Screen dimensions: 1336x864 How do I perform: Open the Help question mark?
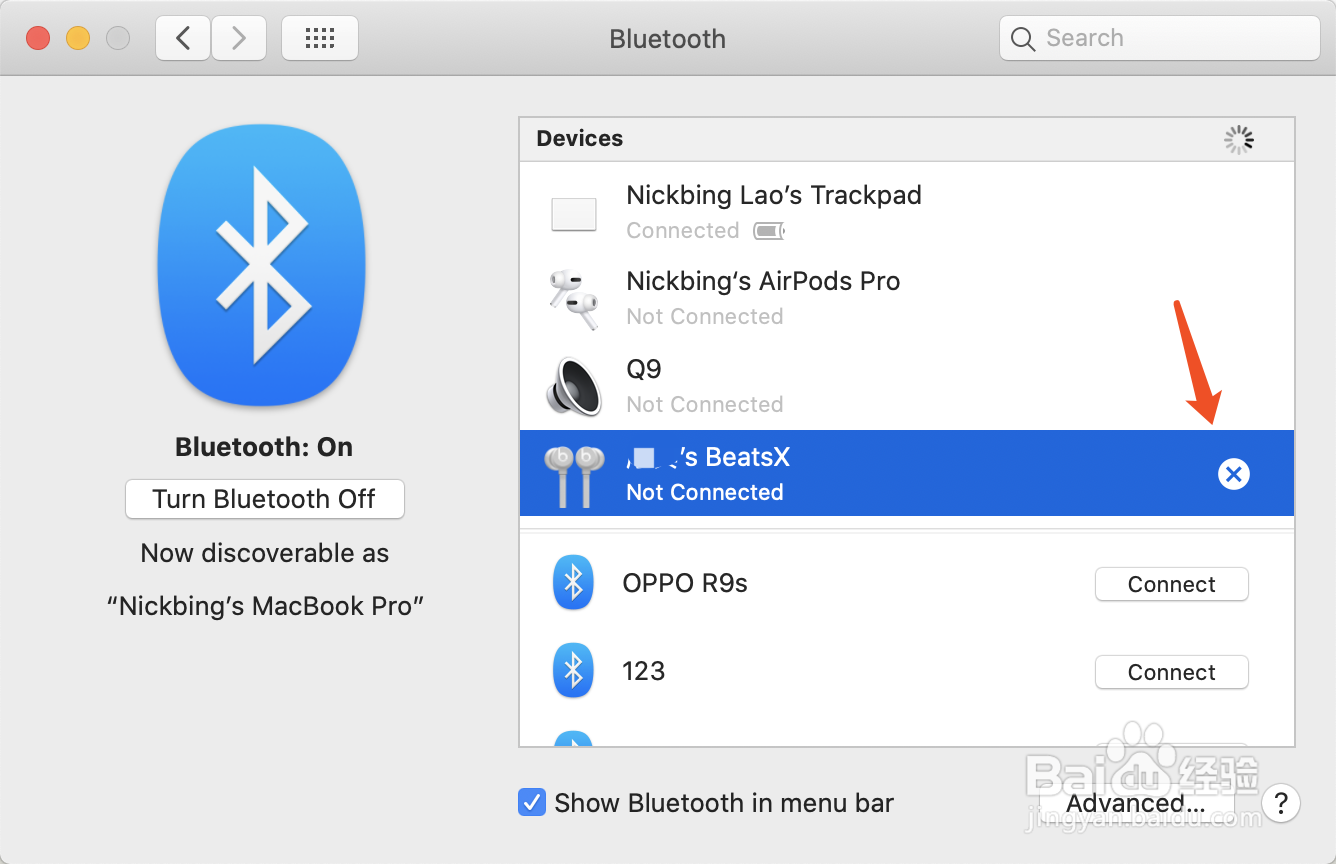pos(1281,803)
